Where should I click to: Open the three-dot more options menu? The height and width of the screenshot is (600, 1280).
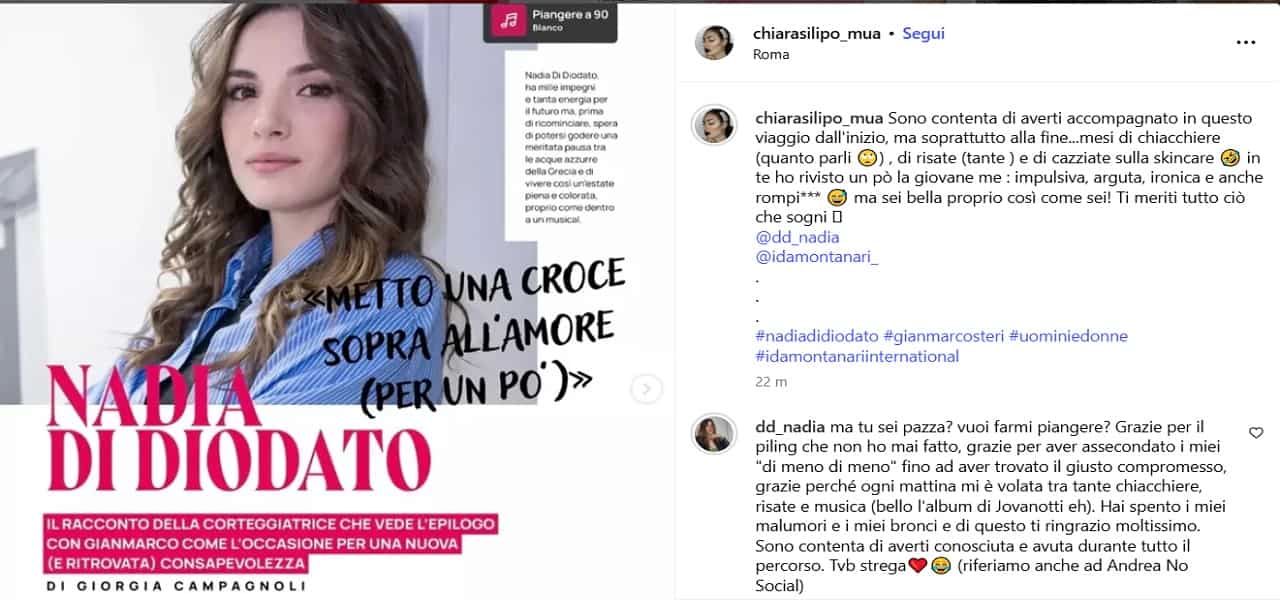click(1245, 42)
